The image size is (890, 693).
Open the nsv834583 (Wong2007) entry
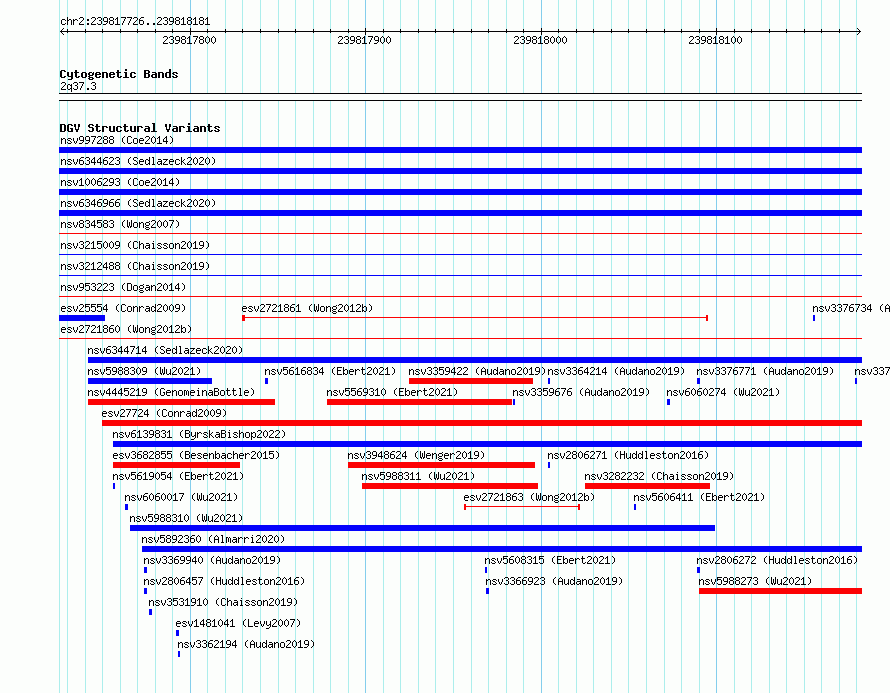[x=120, y=224]
